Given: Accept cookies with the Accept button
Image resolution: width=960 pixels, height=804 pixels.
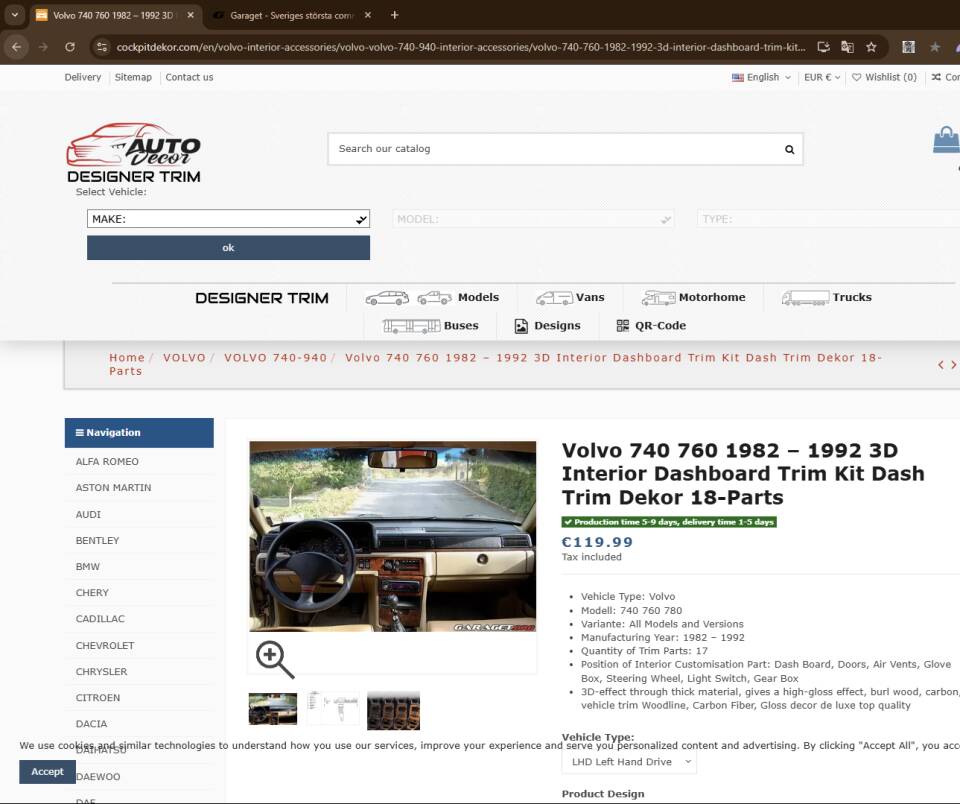Looking at the screenshot, I should click(x=47, y=772).
